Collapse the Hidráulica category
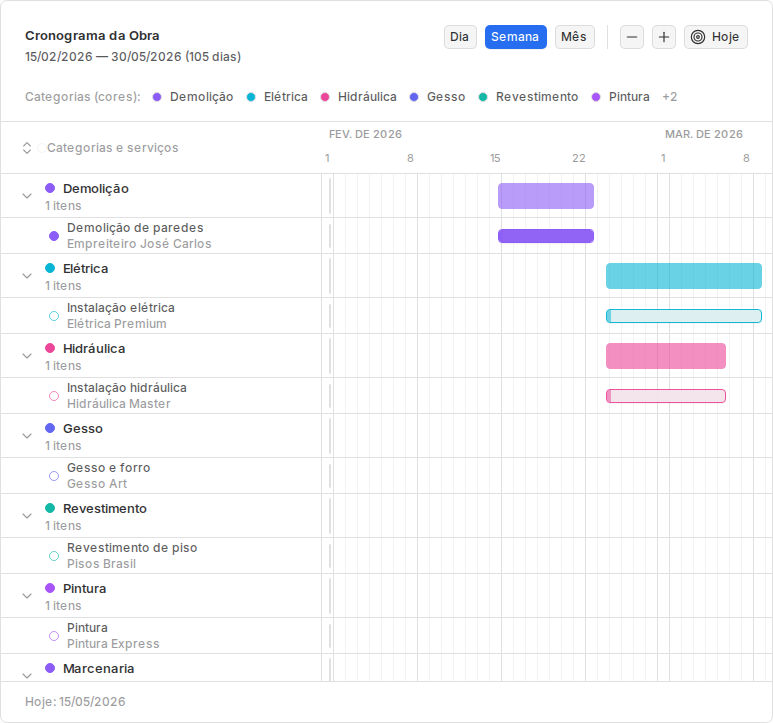Viewport: 773px width, 723px height. 27,356
